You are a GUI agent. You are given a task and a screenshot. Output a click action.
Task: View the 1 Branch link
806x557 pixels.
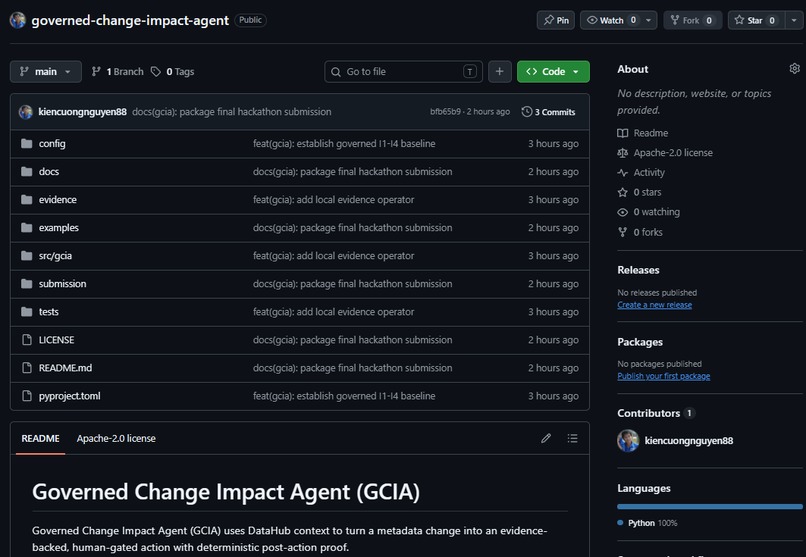117,71
